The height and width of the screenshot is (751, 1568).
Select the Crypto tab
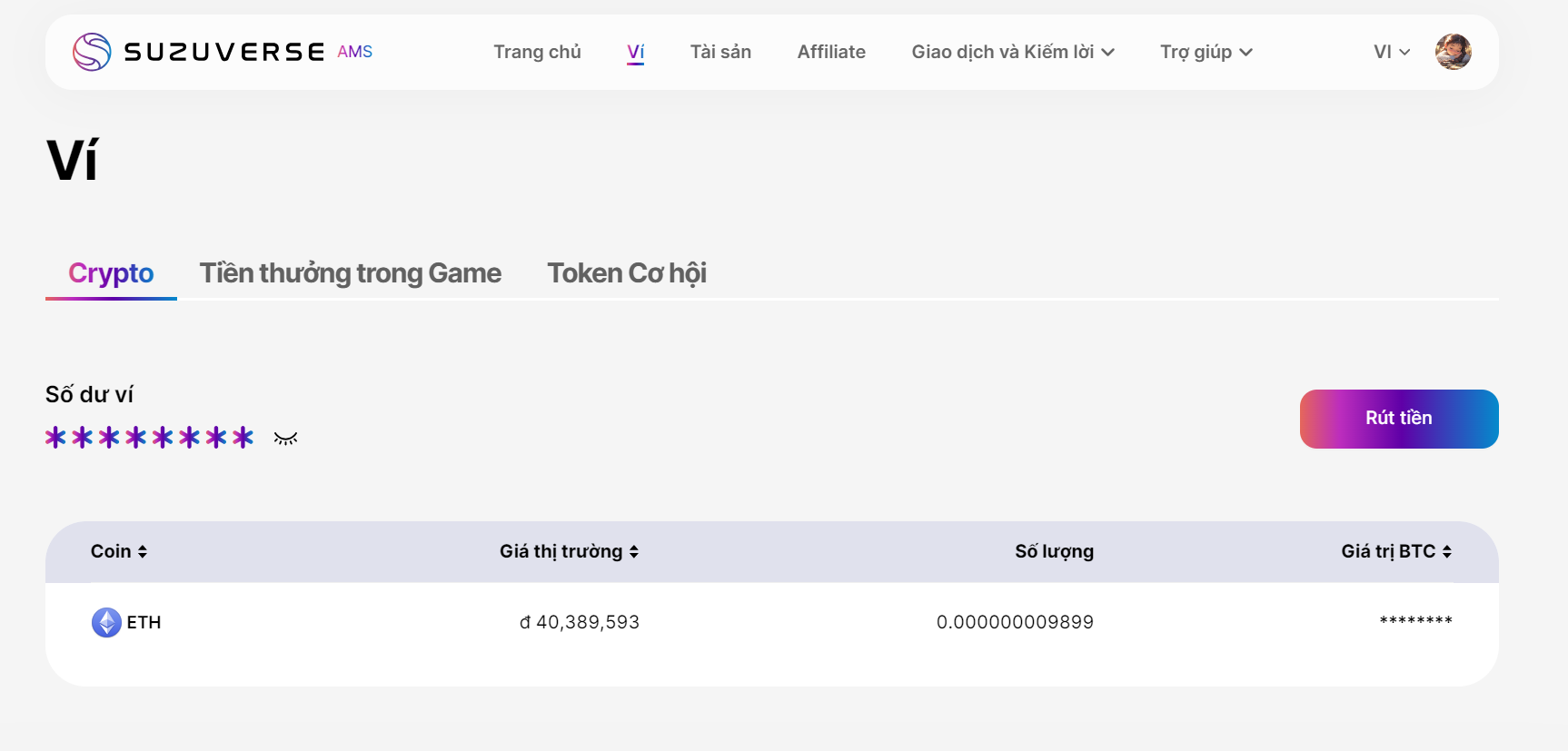[x=111, y=273]
